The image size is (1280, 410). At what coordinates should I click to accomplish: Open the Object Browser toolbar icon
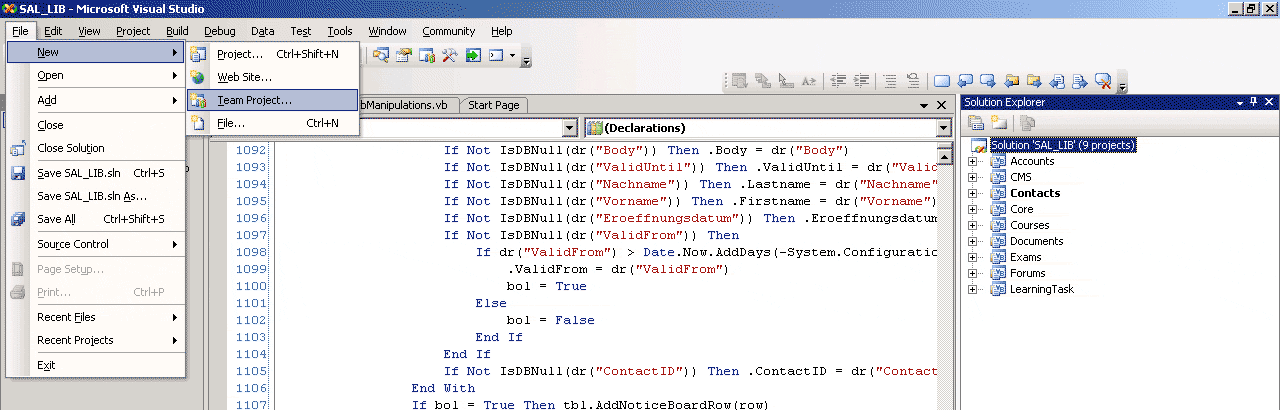[427, 55]
